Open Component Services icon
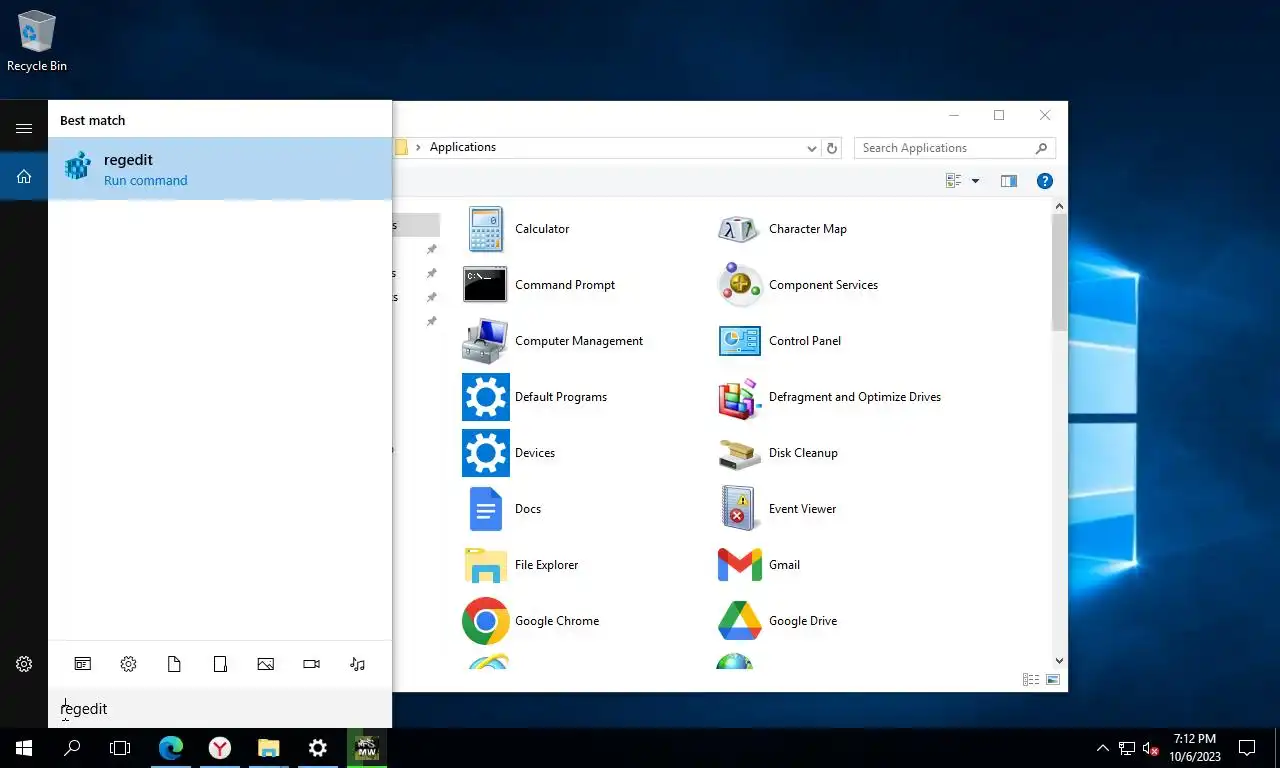This screenshot has height=768, width=1280. pyautogui.click(x=740, y=285)
